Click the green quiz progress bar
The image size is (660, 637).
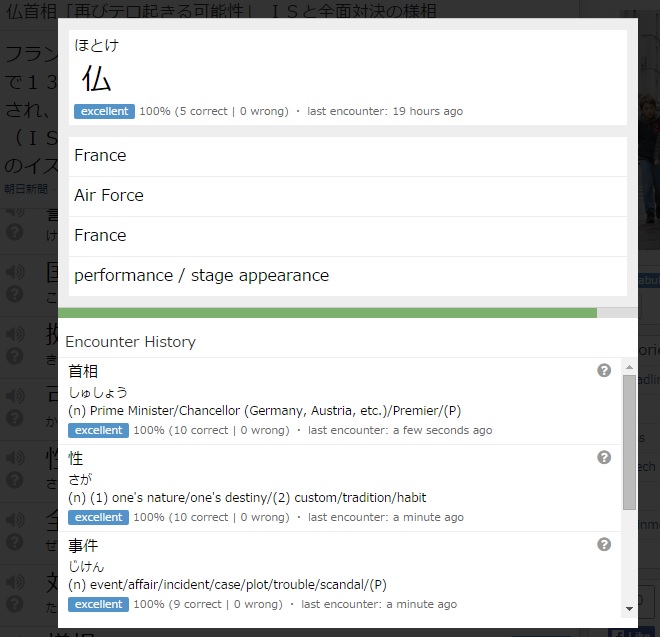tap(327, 313)
